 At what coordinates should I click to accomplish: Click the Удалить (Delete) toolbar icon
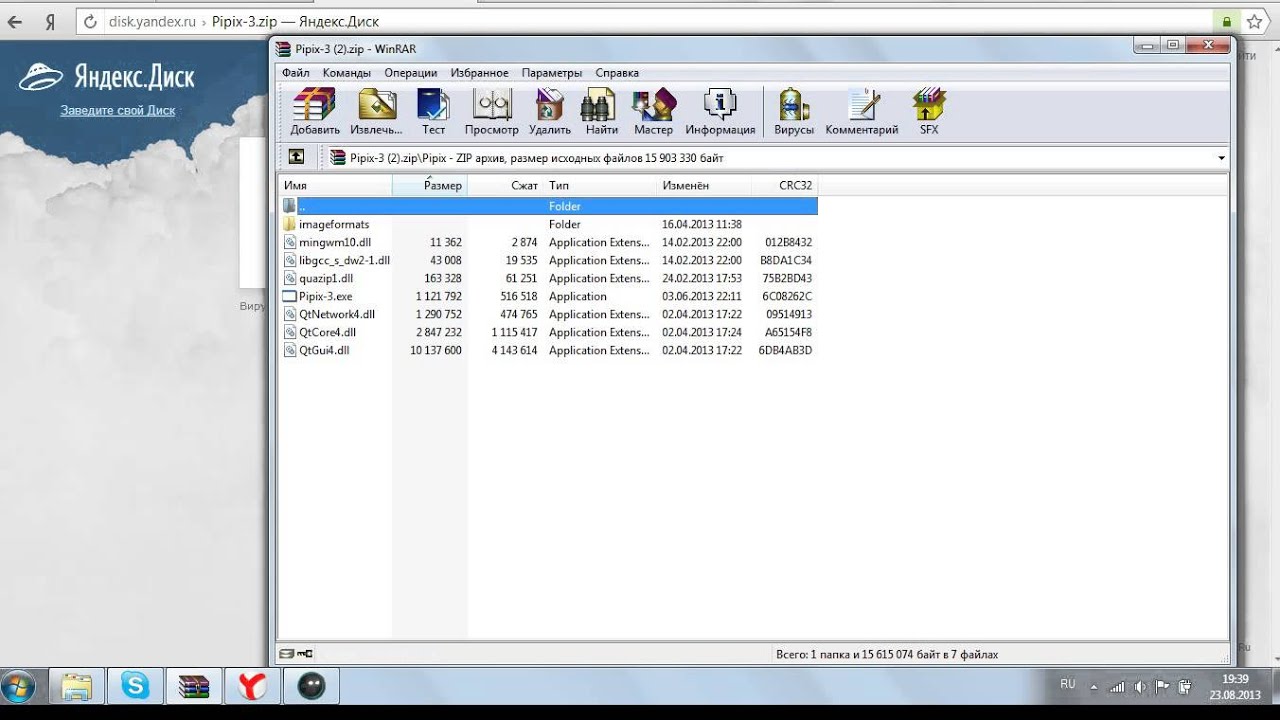(x=549, y=112)
